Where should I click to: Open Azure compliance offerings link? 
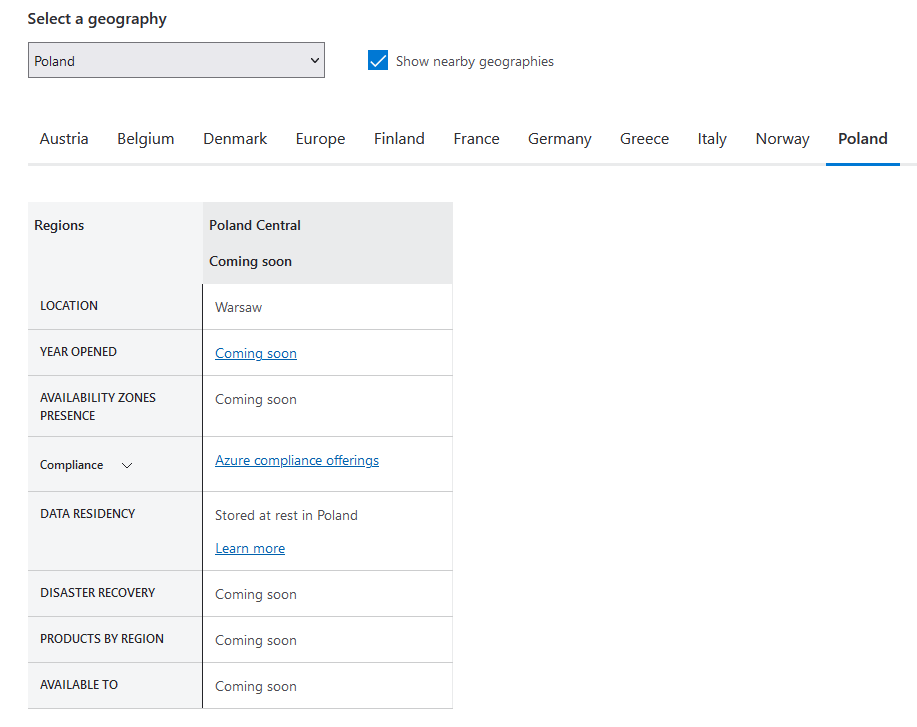(297, 460)
